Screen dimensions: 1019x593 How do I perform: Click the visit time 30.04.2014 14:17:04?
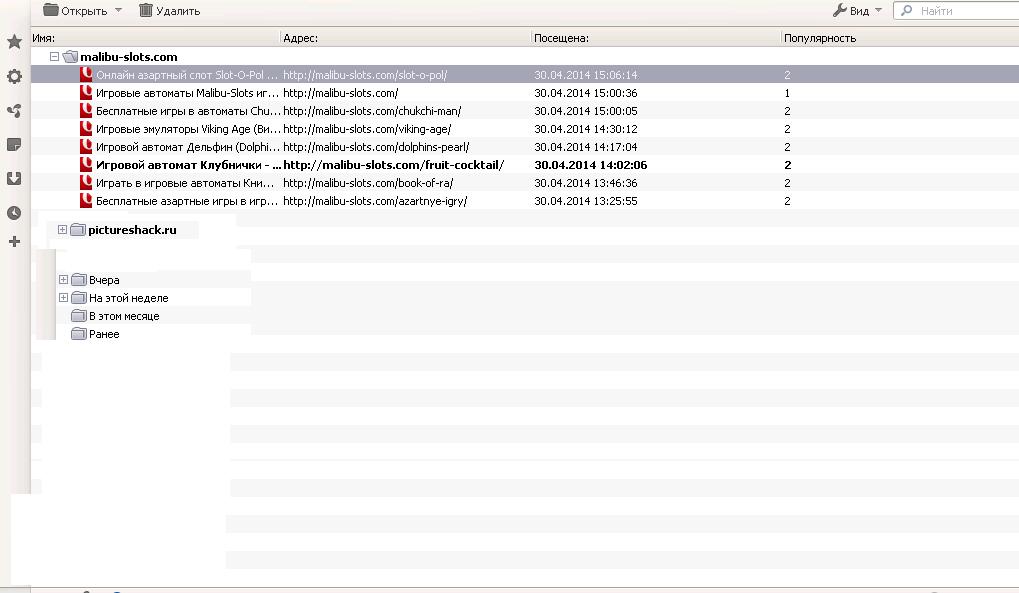tap(586, 147)
